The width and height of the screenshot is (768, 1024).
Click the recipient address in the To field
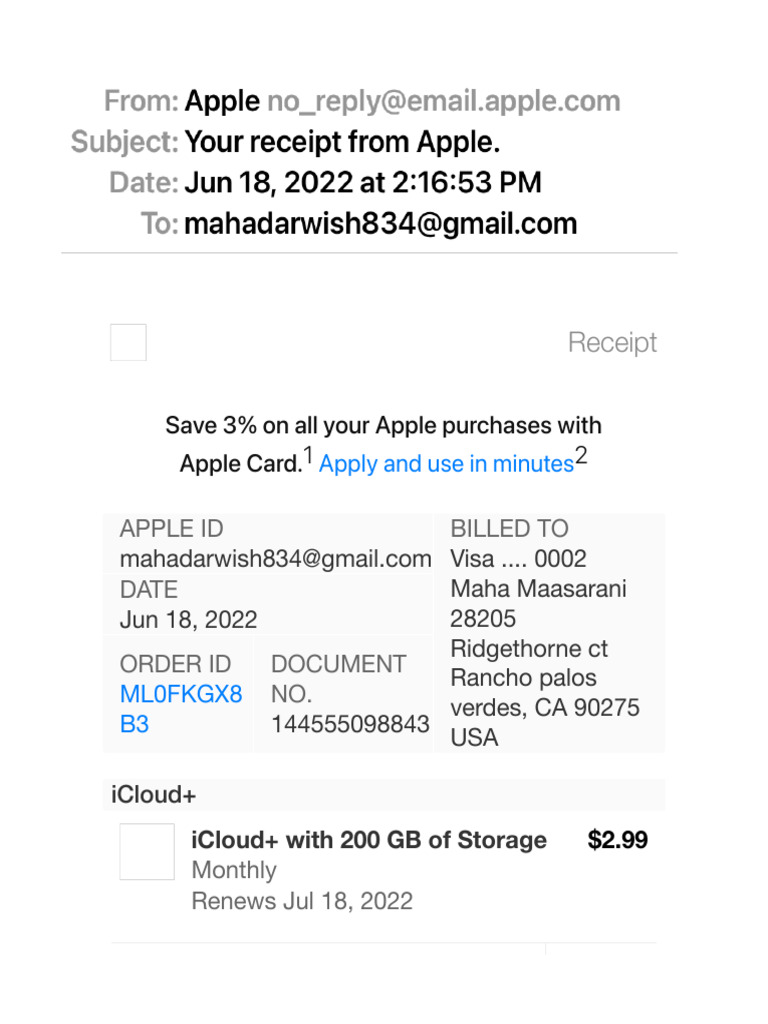coord(380,223)
